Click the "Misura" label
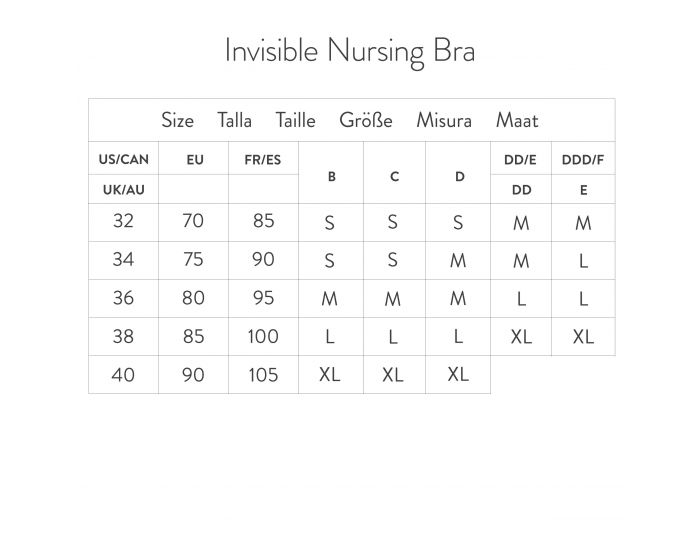This screenshot has width=700, height=550. pos(444,121)
